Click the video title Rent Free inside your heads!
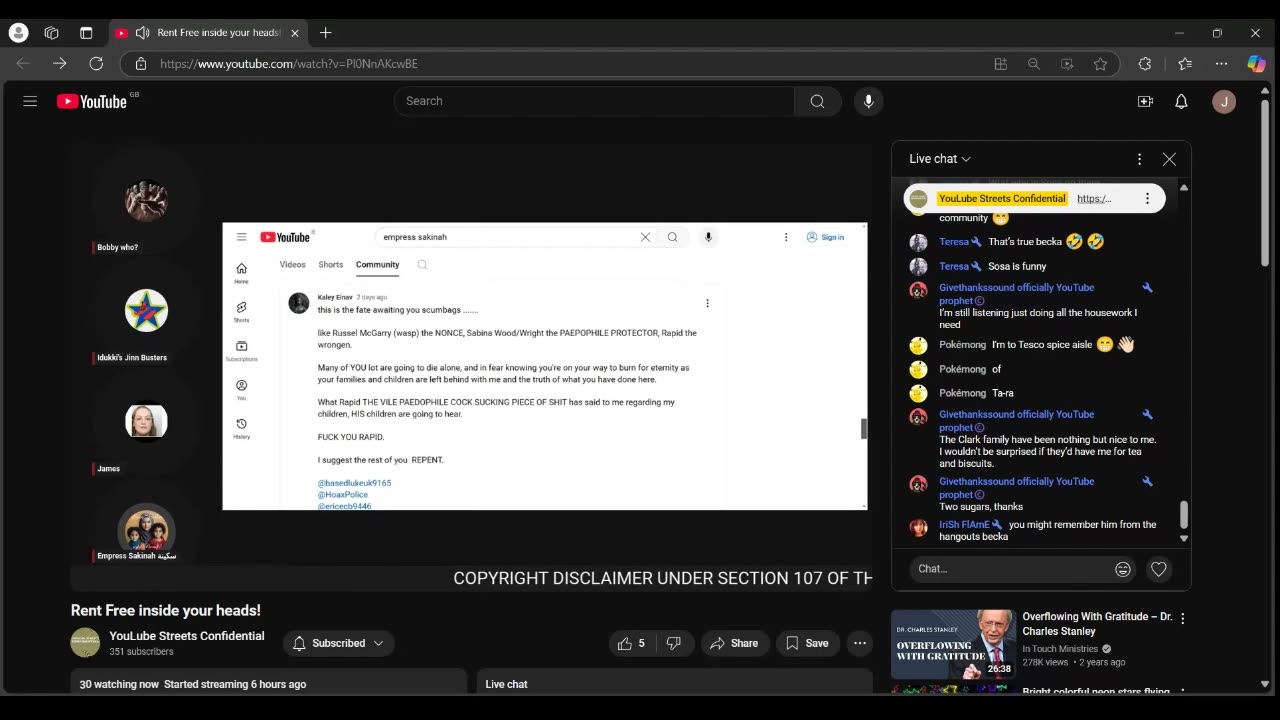1280x720 pixels. (166, 610)
